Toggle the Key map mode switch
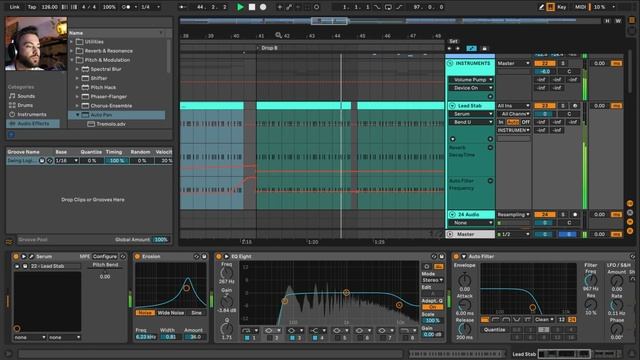This screenshot has height=360, width=640. (x=562, y=7)
